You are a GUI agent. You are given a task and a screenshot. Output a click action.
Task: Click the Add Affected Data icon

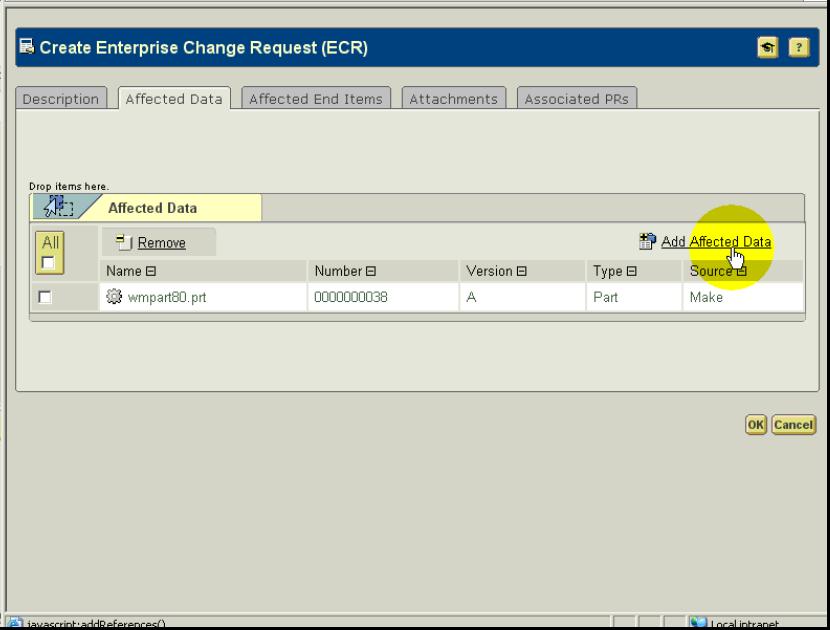click(647, 242)
